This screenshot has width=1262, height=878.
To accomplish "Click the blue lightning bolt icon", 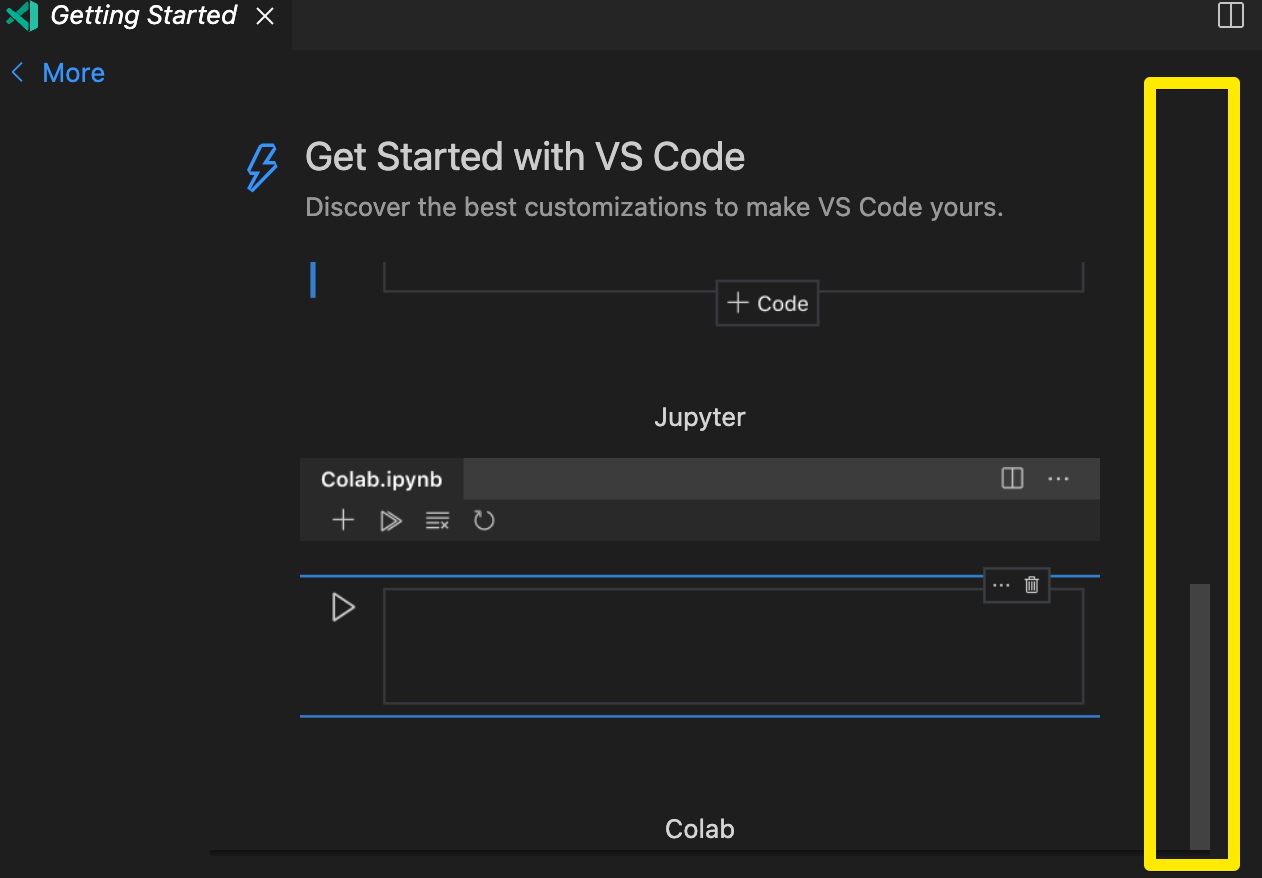I will pyautogui.click(x=262, y=167).
